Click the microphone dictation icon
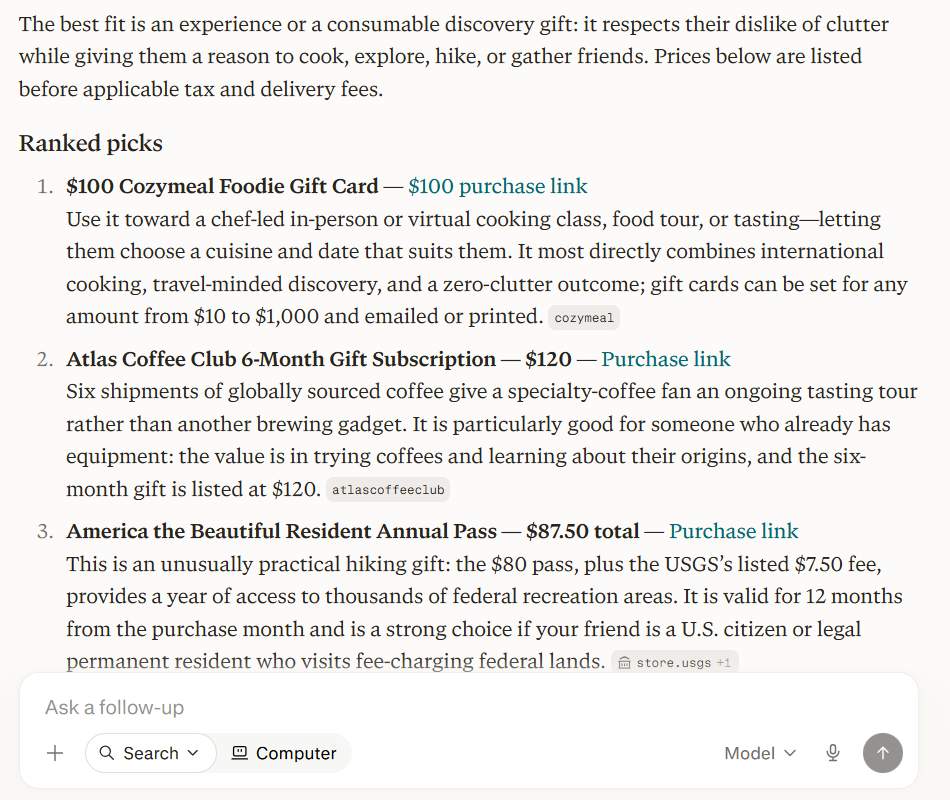This screenshot has width=950, height=800. [x=833, y=753]
